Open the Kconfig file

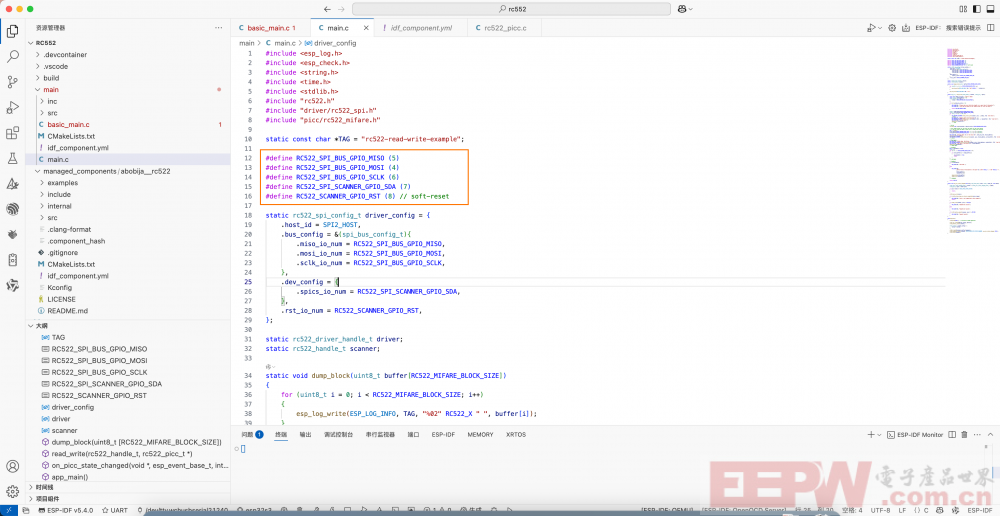(x=59, y=287)
